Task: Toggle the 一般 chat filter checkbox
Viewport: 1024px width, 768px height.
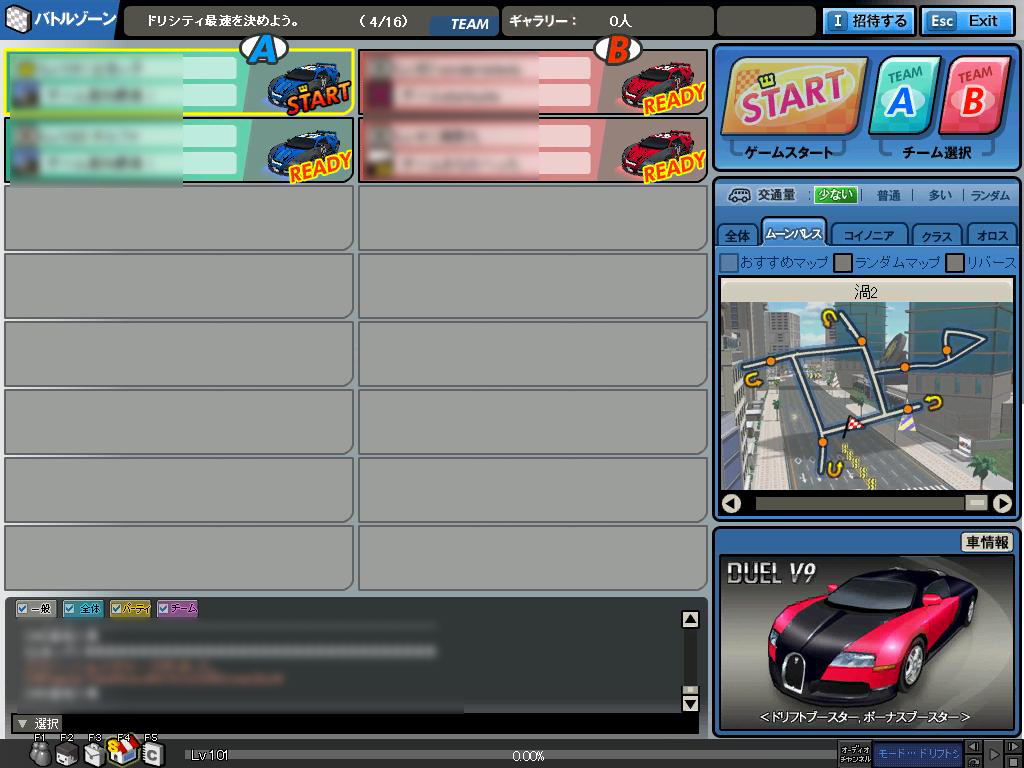Action: [23, 609]
